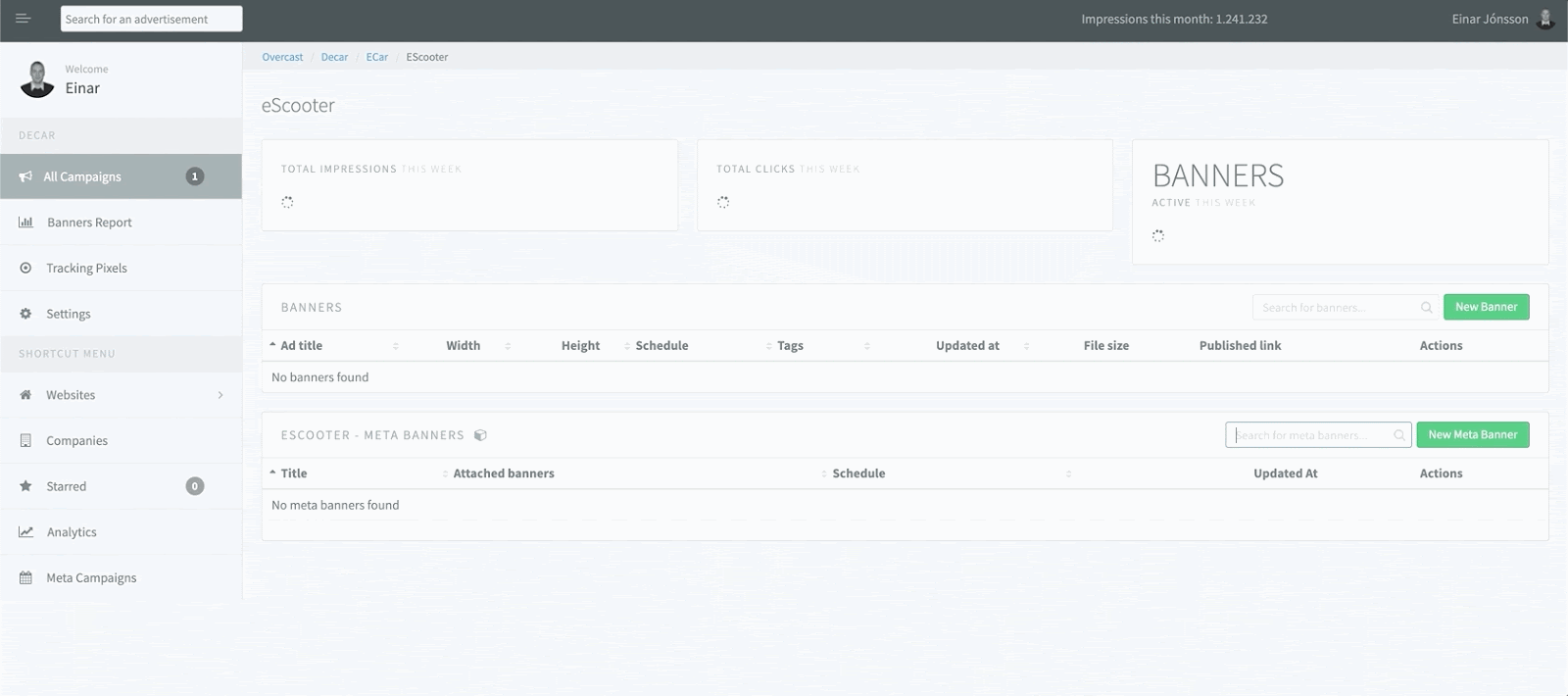
Task: Click the Settings gear icon
Action: click(25, 314)
